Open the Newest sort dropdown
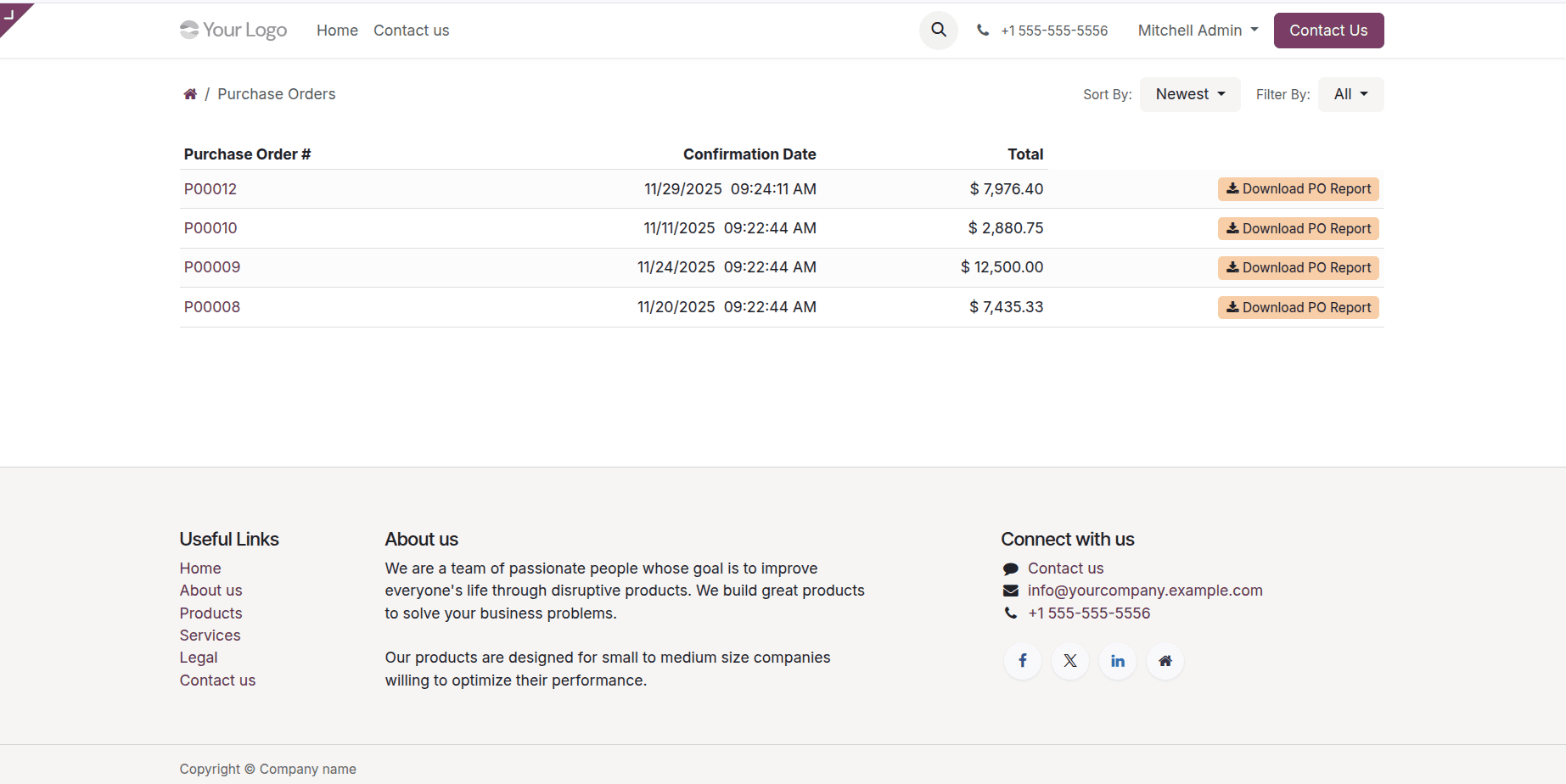 1189,94
